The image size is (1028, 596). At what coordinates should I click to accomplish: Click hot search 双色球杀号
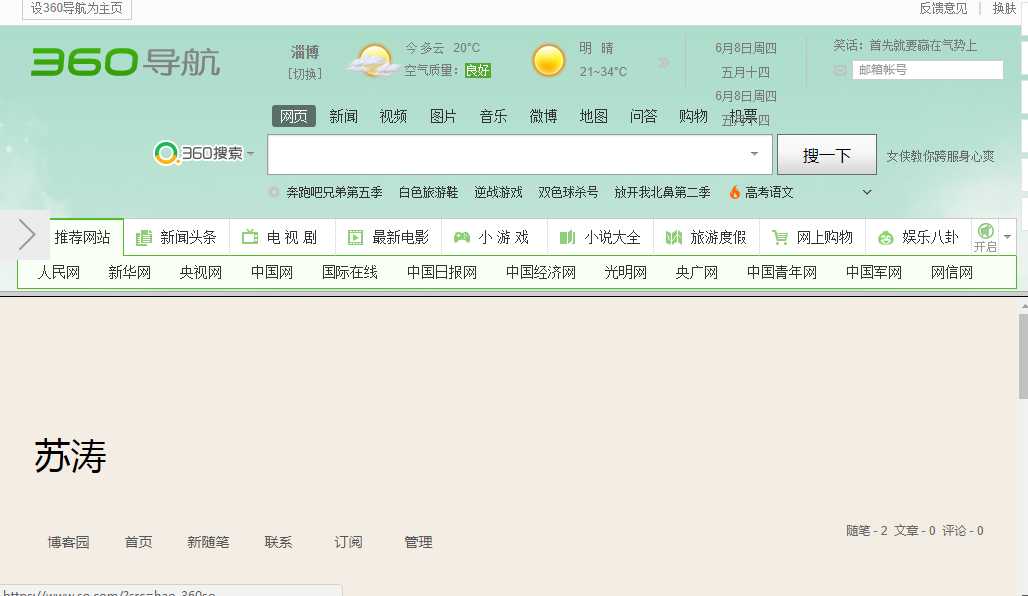pyautogui.click(x=568, y=192)
